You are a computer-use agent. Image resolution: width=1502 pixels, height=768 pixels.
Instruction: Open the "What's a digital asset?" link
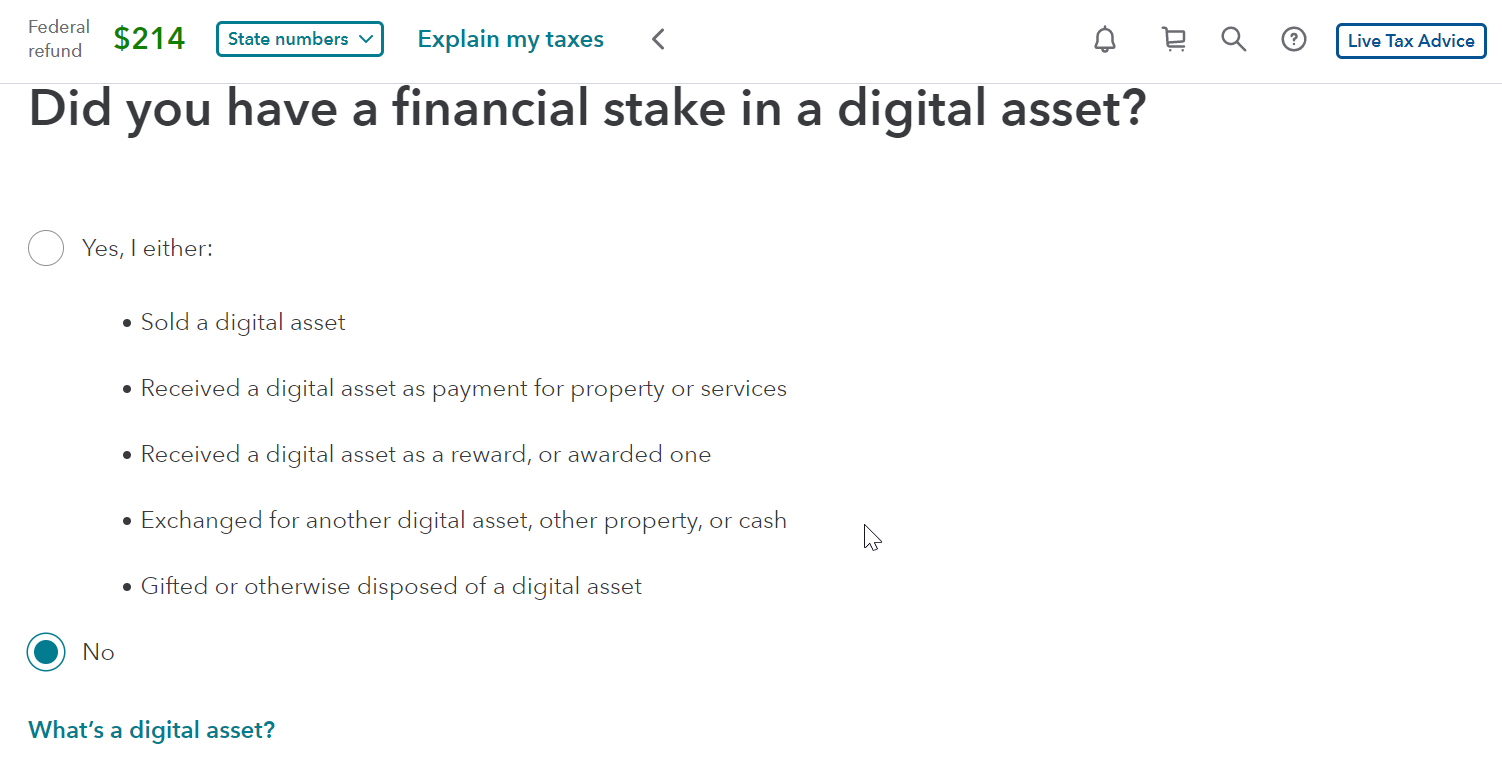tap(151, 730)
